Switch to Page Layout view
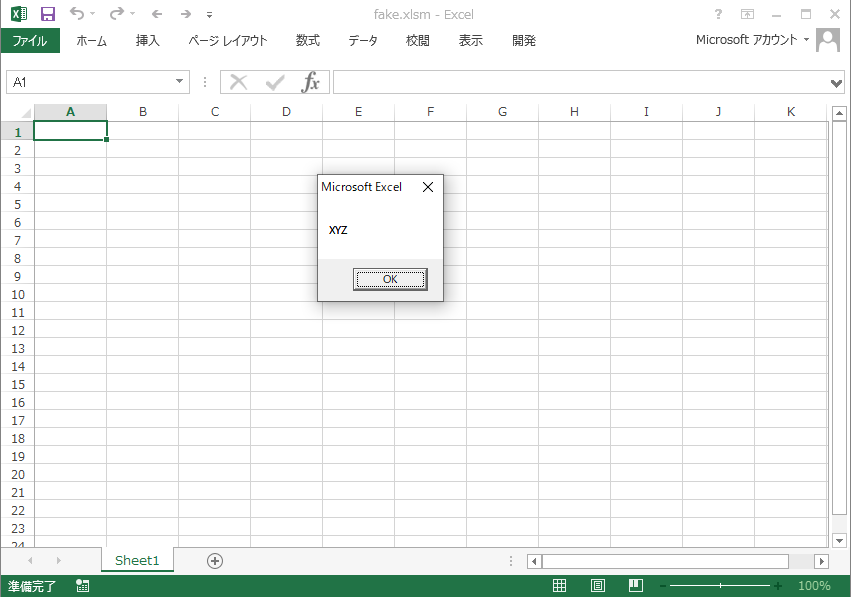The image size is (851, 597). (x=598, y=586)
